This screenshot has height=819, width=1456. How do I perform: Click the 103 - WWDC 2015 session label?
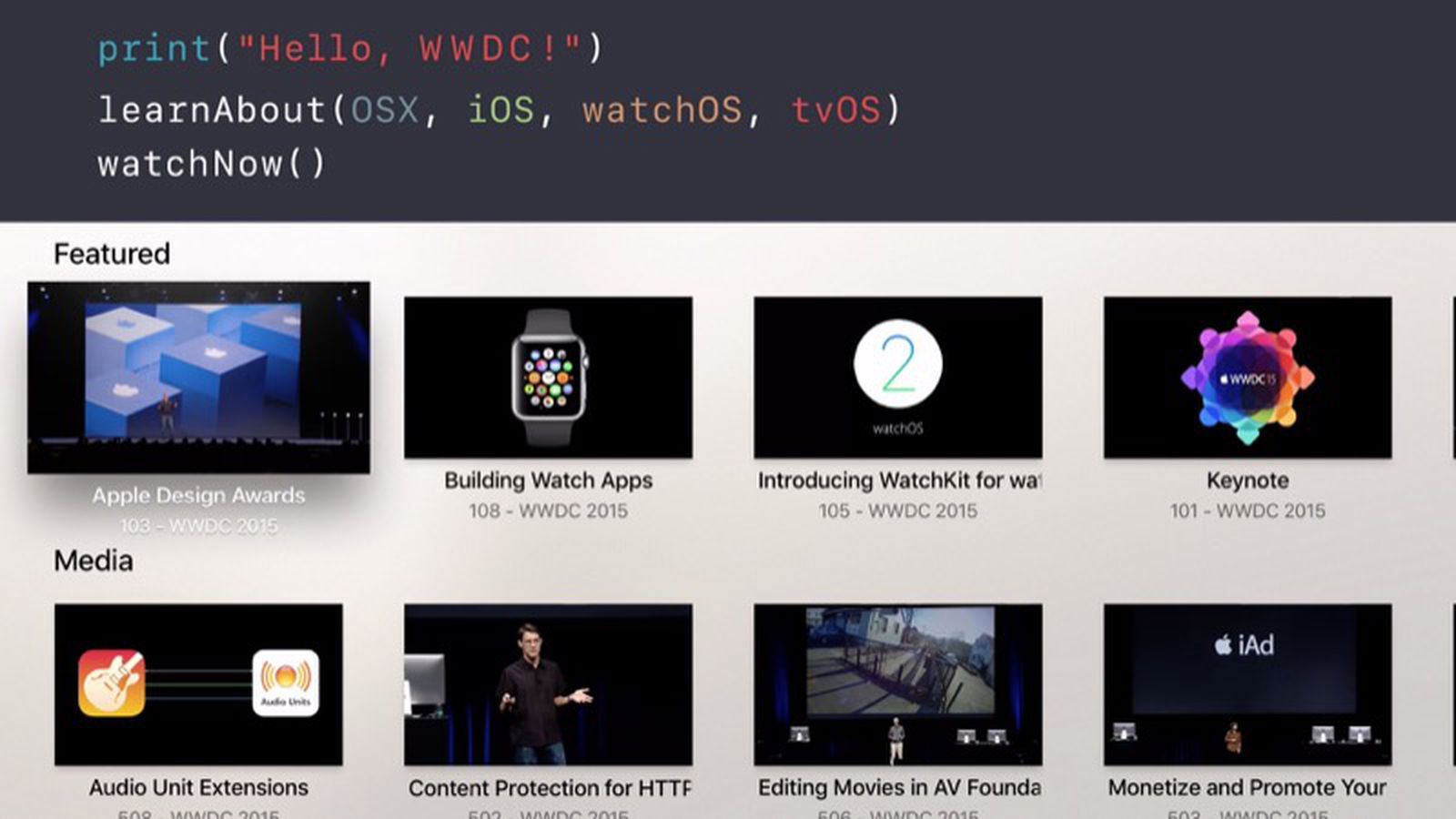pyautogui.click(x=198, y=525)
